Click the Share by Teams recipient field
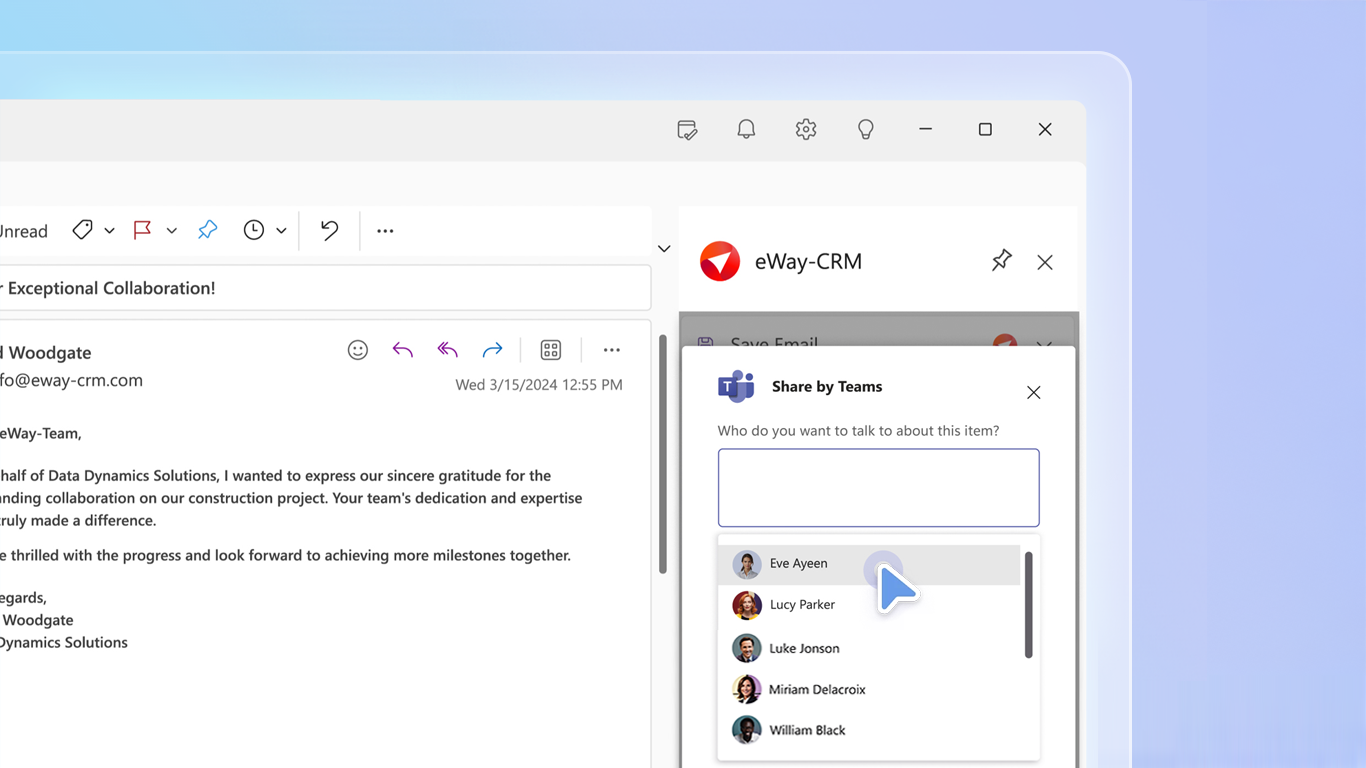1366x768 pixels. pyautogui.click(x=878, y=487)
